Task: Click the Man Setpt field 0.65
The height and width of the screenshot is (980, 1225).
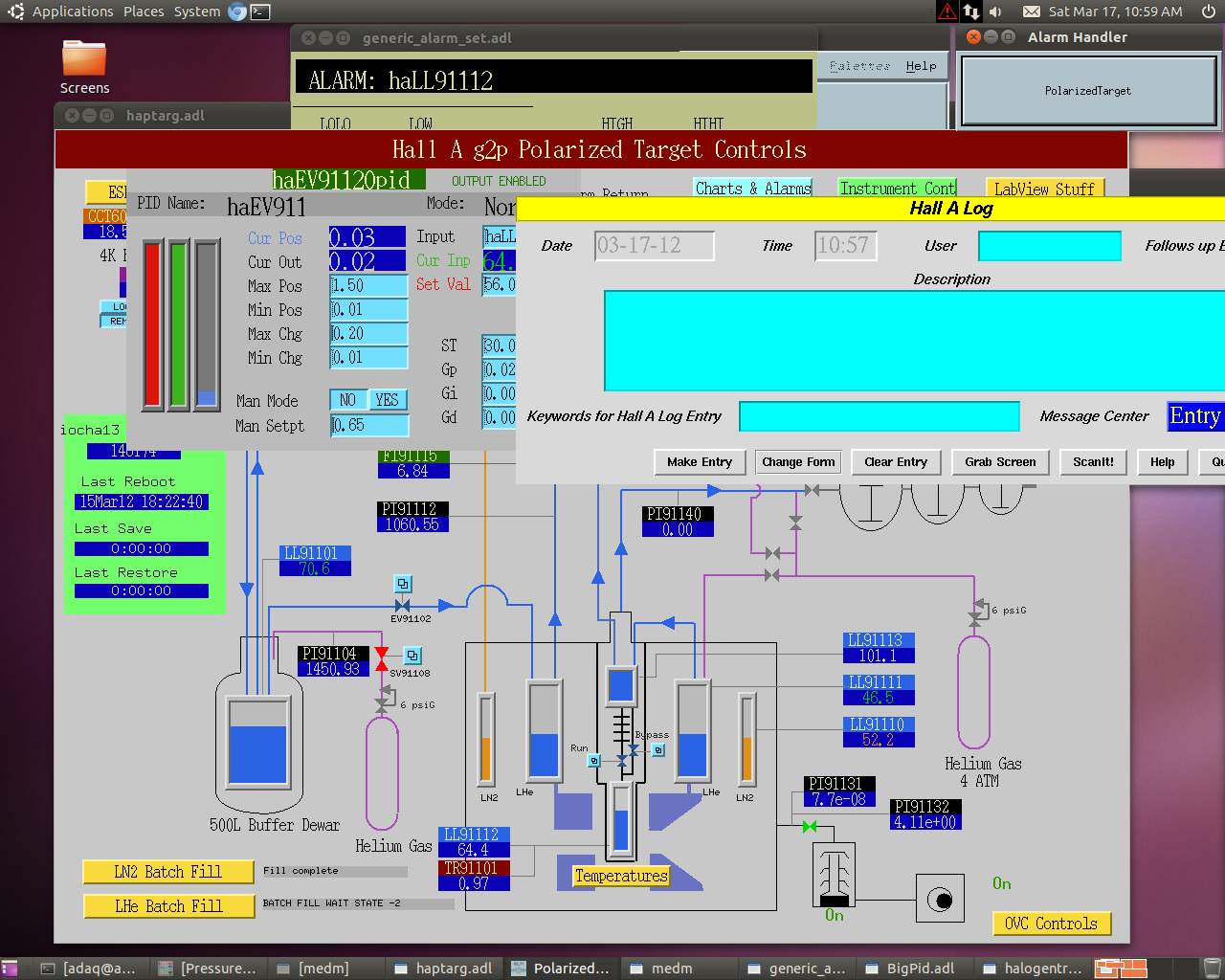Action: click(369, 425)
